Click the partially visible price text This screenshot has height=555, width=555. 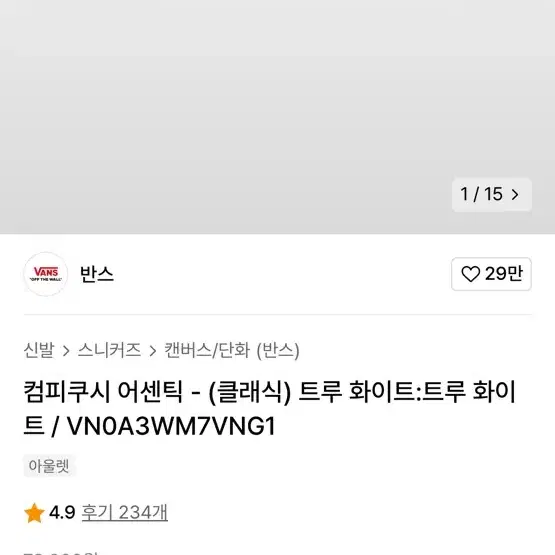tap(60, 553)
